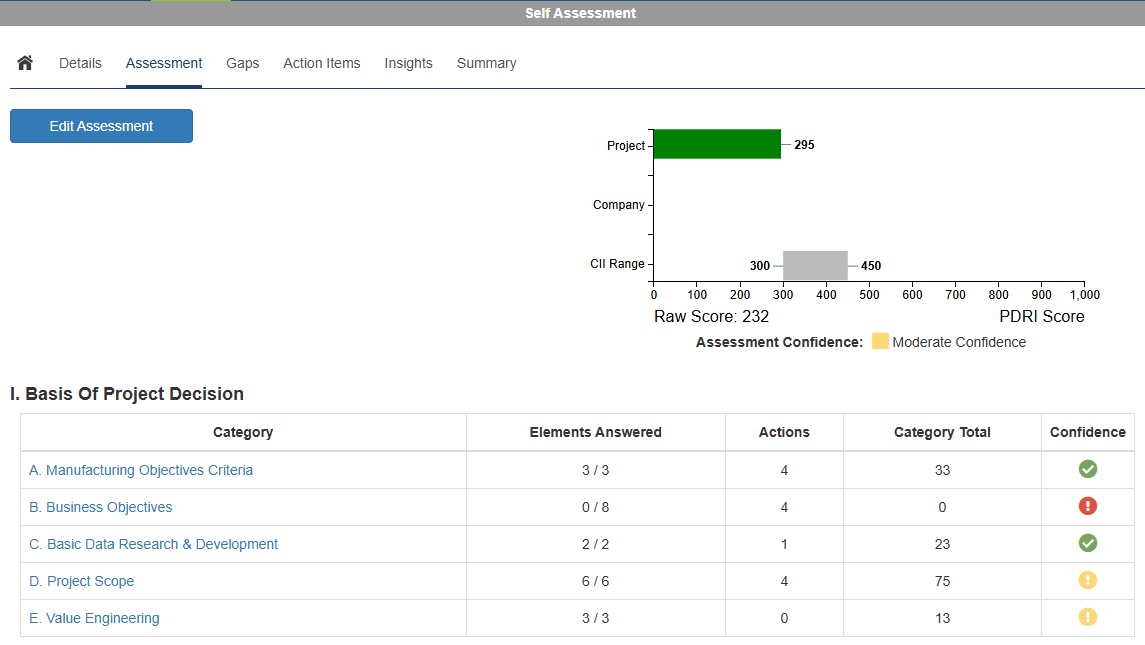The height and width of the screenshot is (645, 1145).
Task: Open D. Project Scope category link
Action: pos(81,581)
